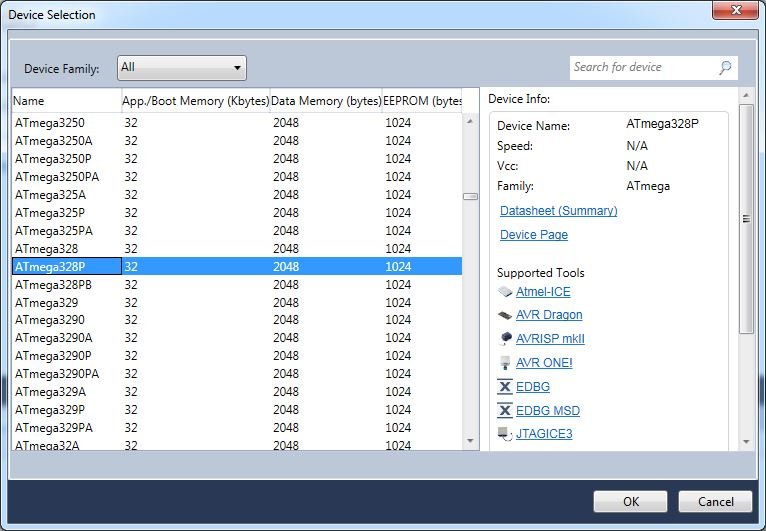
Task: Click the AVR Dragon tool icon
Action: [x=505, y=315]
